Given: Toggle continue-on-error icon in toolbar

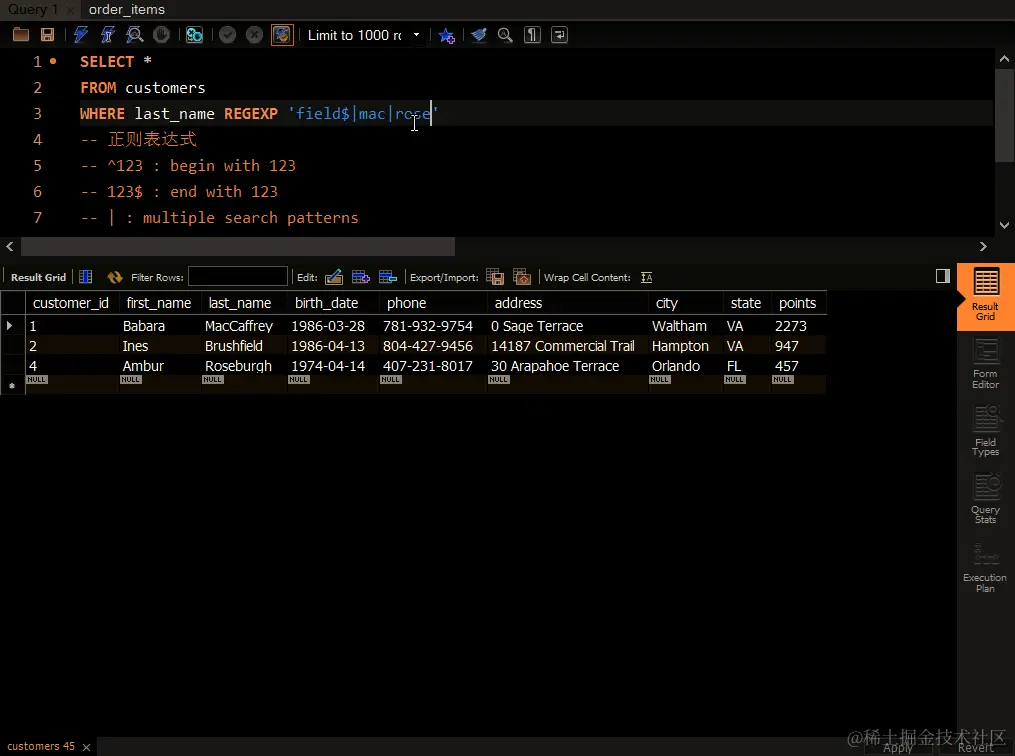Looking at the screenshot, I should tap(194, 35).
